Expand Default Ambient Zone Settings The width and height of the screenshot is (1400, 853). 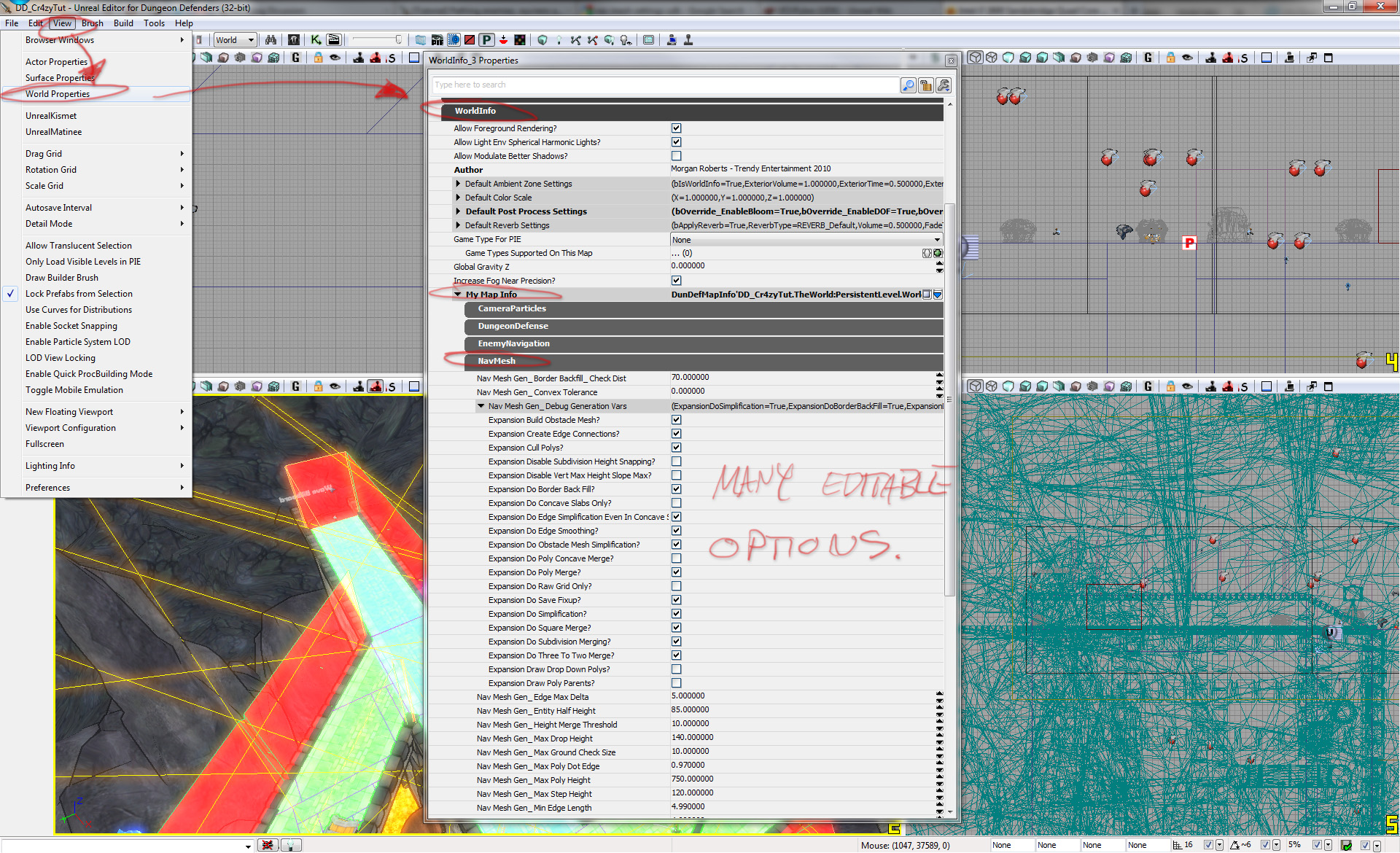(458, 184)
